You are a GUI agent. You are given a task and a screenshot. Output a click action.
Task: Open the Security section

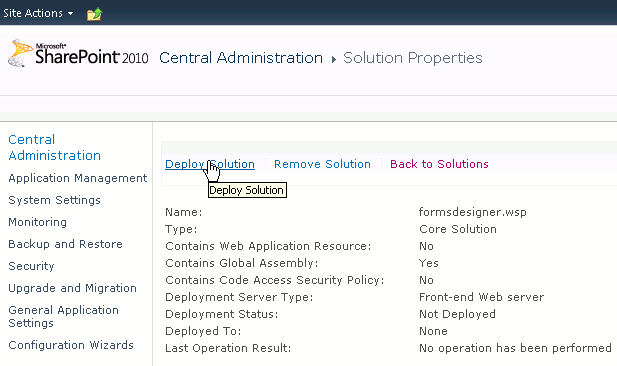31,266
